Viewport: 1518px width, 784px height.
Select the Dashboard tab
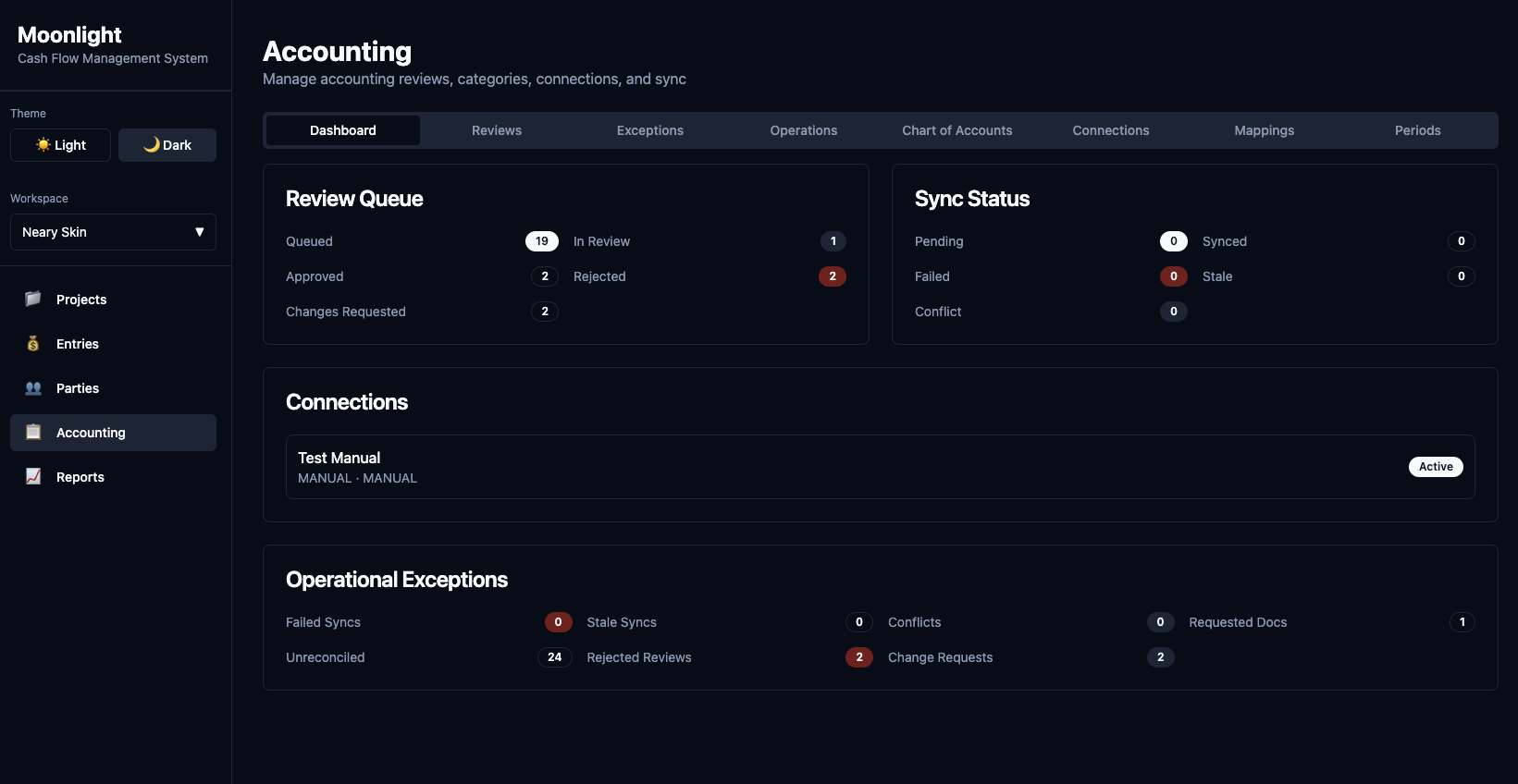point(343,130)
